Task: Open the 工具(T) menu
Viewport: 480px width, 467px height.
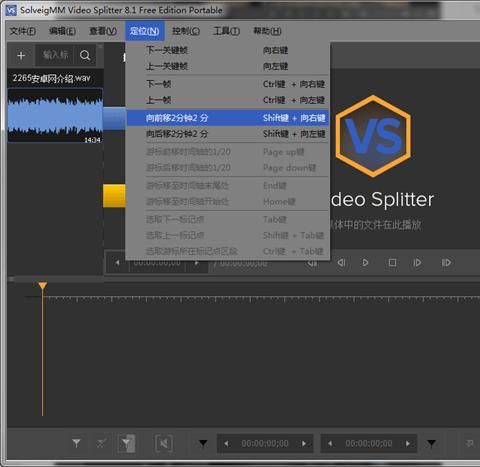Action: pos(226,31)
